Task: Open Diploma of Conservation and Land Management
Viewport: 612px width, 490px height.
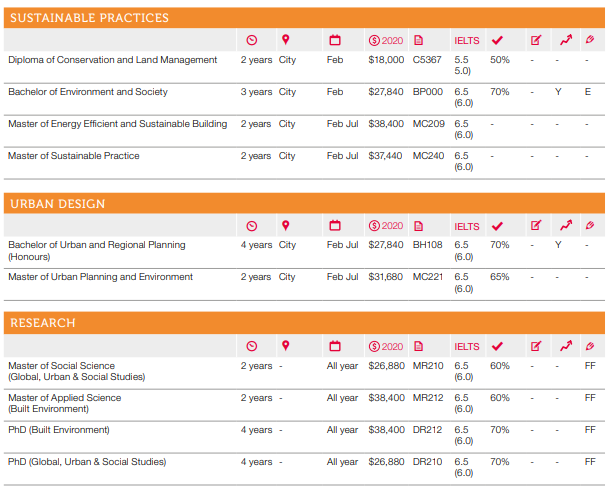Action: 112,60
